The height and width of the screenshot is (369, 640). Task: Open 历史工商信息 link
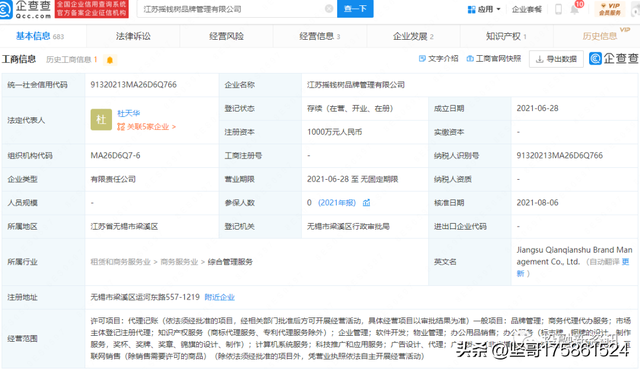coord(71,60)
